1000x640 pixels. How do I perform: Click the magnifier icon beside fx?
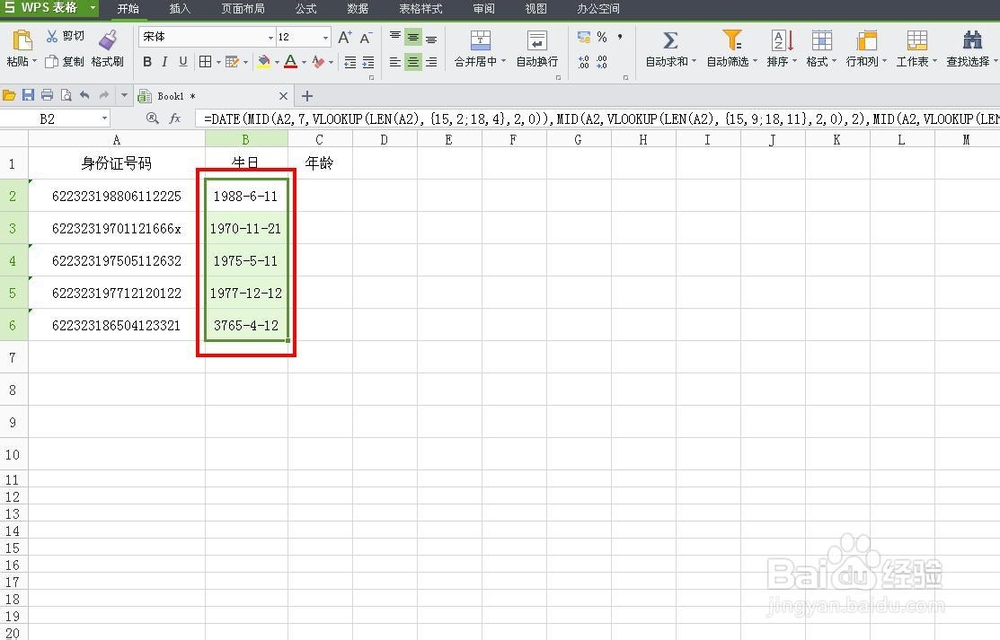click(152, 119)
